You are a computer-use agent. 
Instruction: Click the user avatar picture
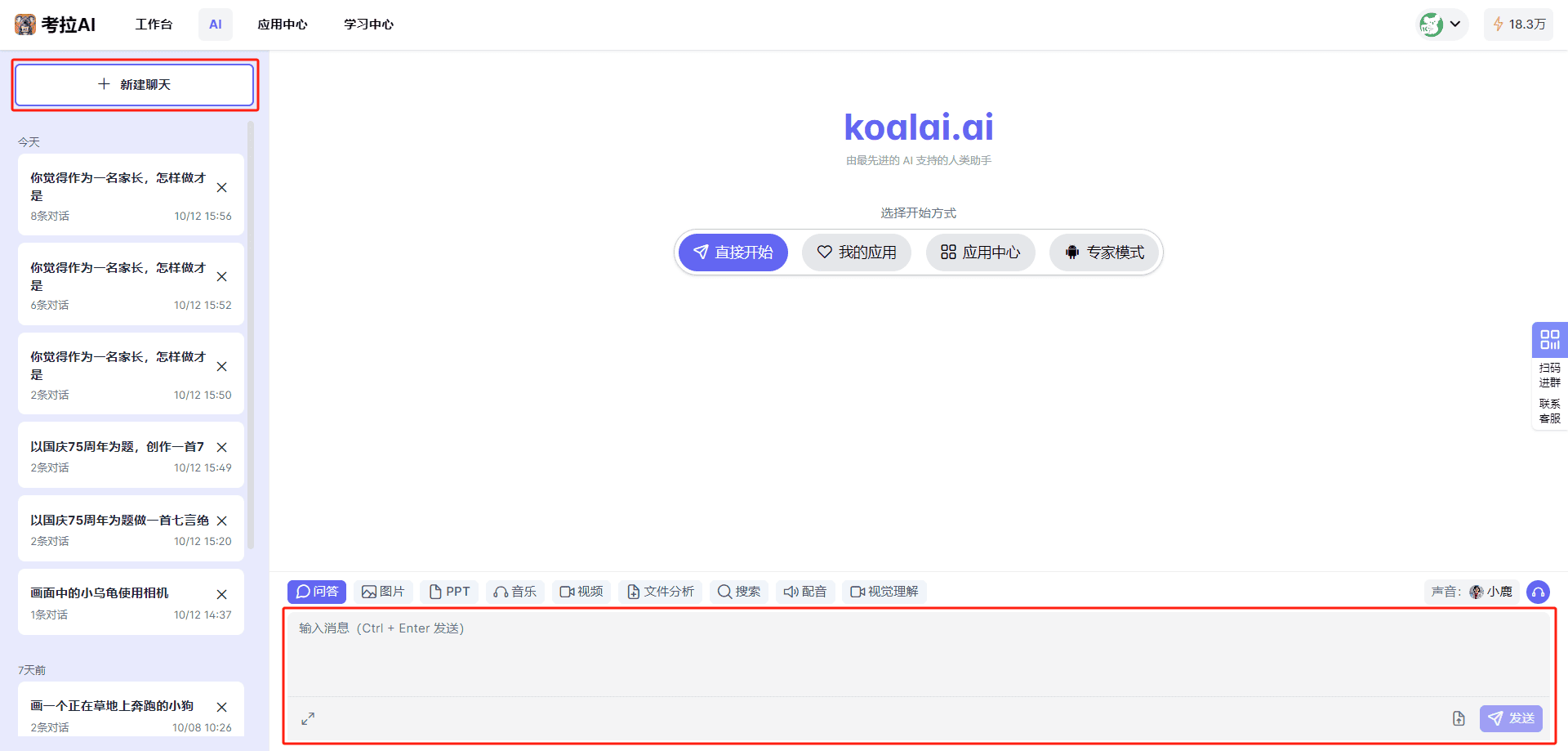tap(1431, 25)
